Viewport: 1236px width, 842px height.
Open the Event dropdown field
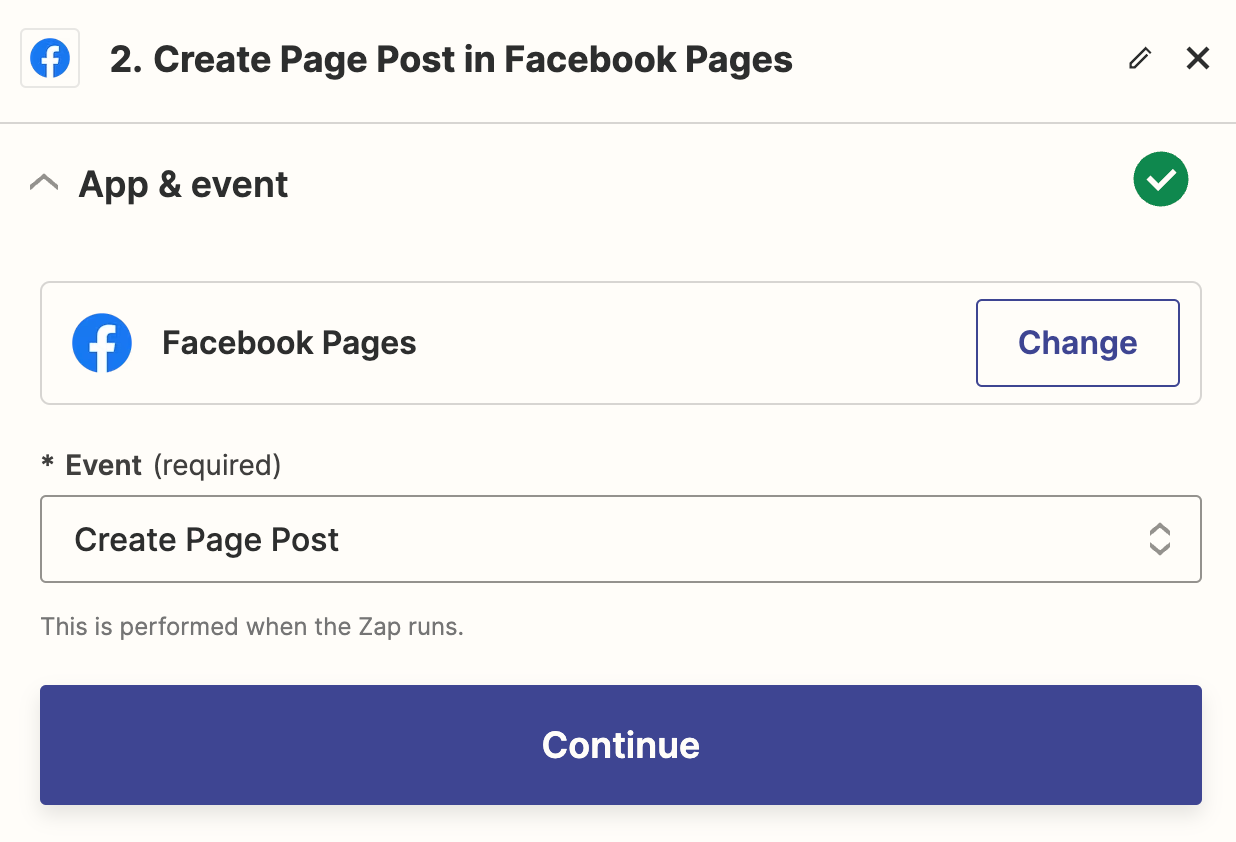pos(620,539)
